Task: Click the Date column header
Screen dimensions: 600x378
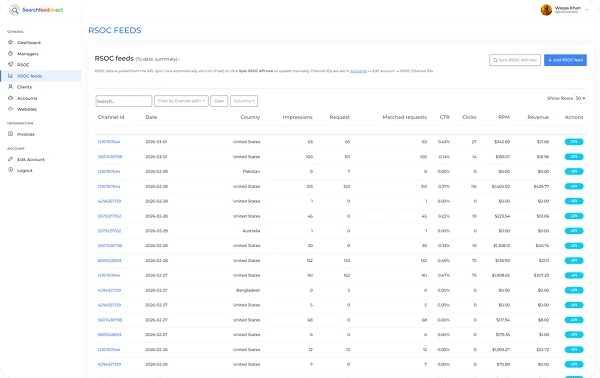Action: point(151,117)
